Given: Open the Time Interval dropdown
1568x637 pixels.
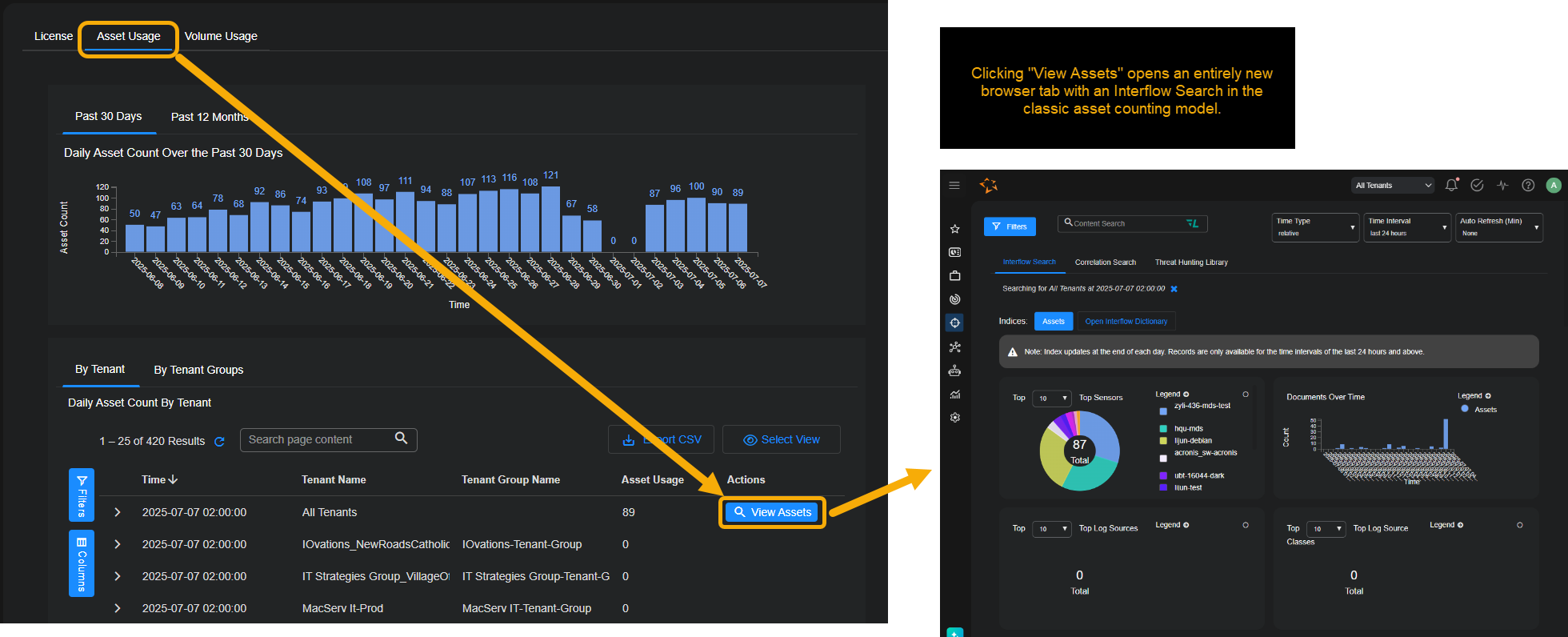Looking at the screenshot, I should pyautogui.click(x=1406, y=227).
